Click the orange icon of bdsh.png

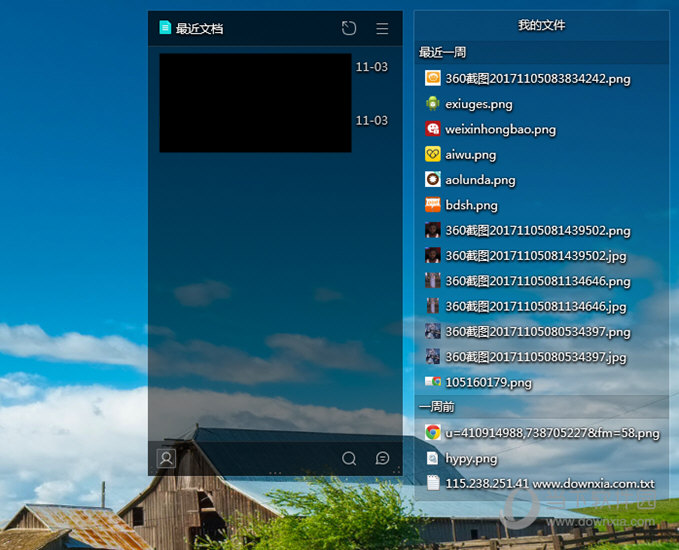click(x=433, y=204)
